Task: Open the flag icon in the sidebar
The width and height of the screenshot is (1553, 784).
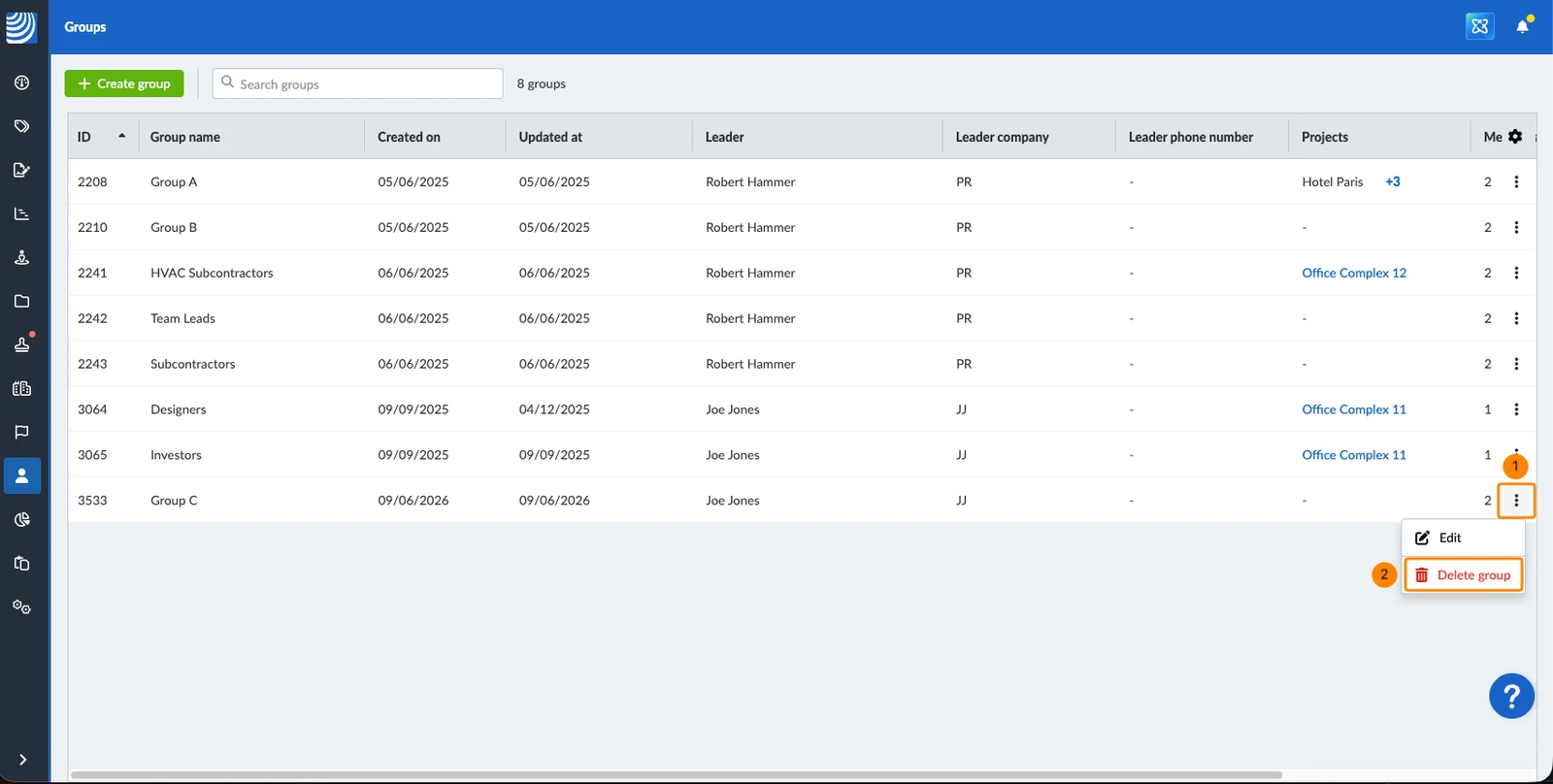Action: 21,432
